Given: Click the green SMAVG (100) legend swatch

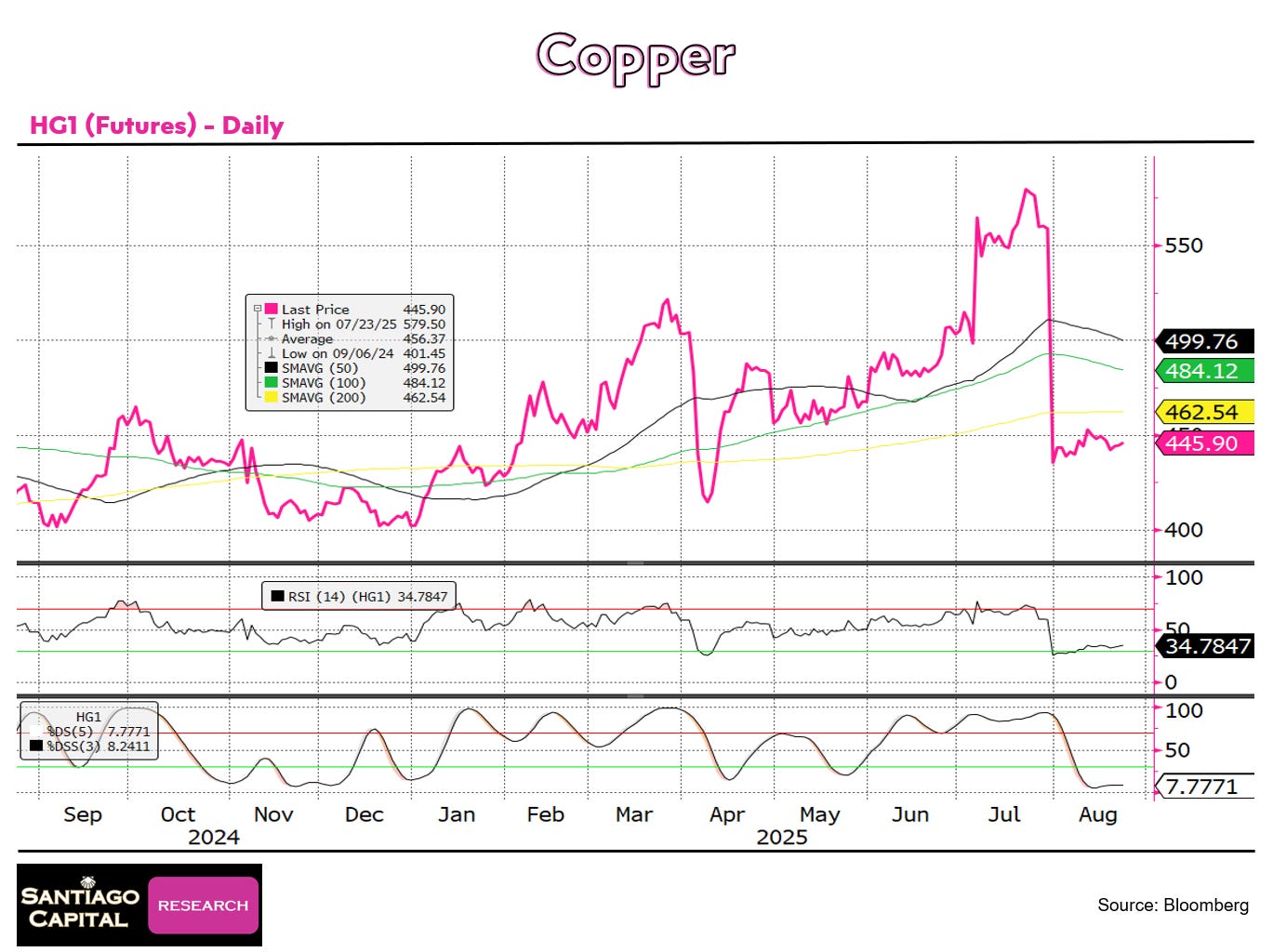Looking at the screenshot, I should coord(272,382).
